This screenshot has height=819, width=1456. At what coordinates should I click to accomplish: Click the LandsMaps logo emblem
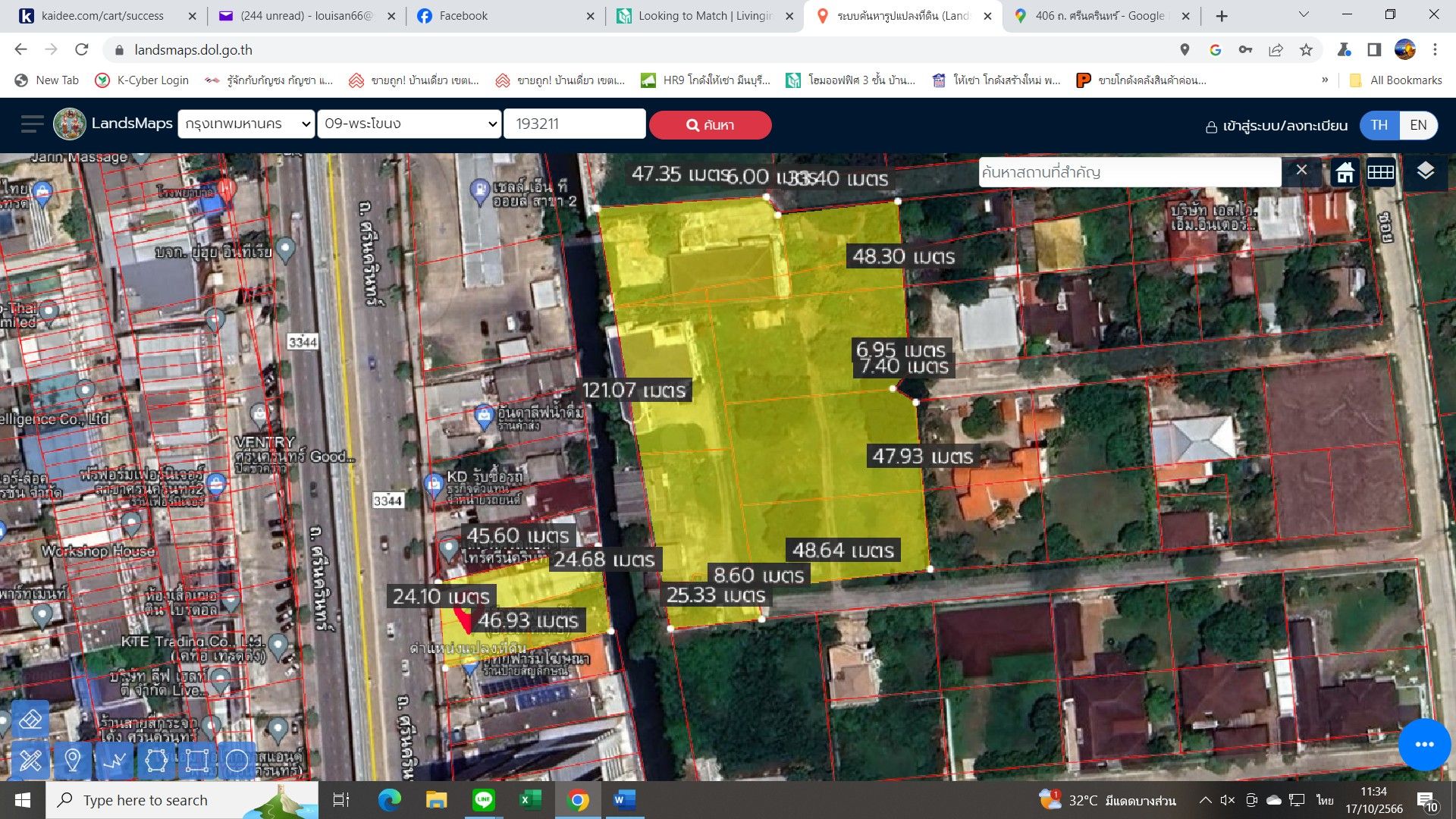(70, 124)
